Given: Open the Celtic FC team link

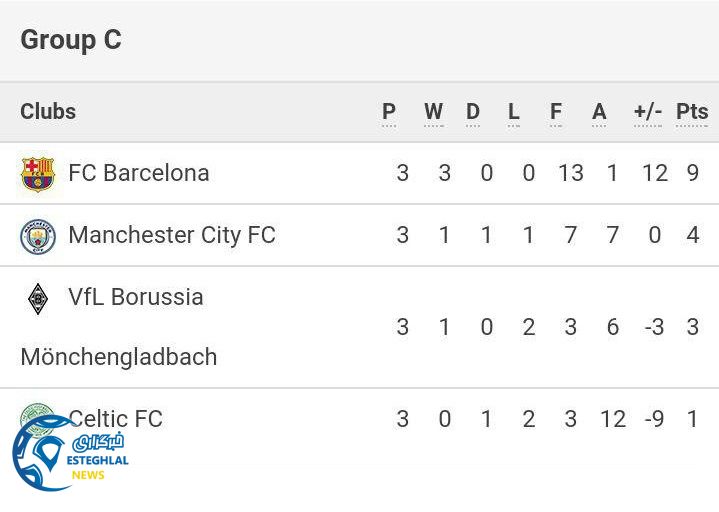Looking at the screenshot, I should click(x=115, y=418).
